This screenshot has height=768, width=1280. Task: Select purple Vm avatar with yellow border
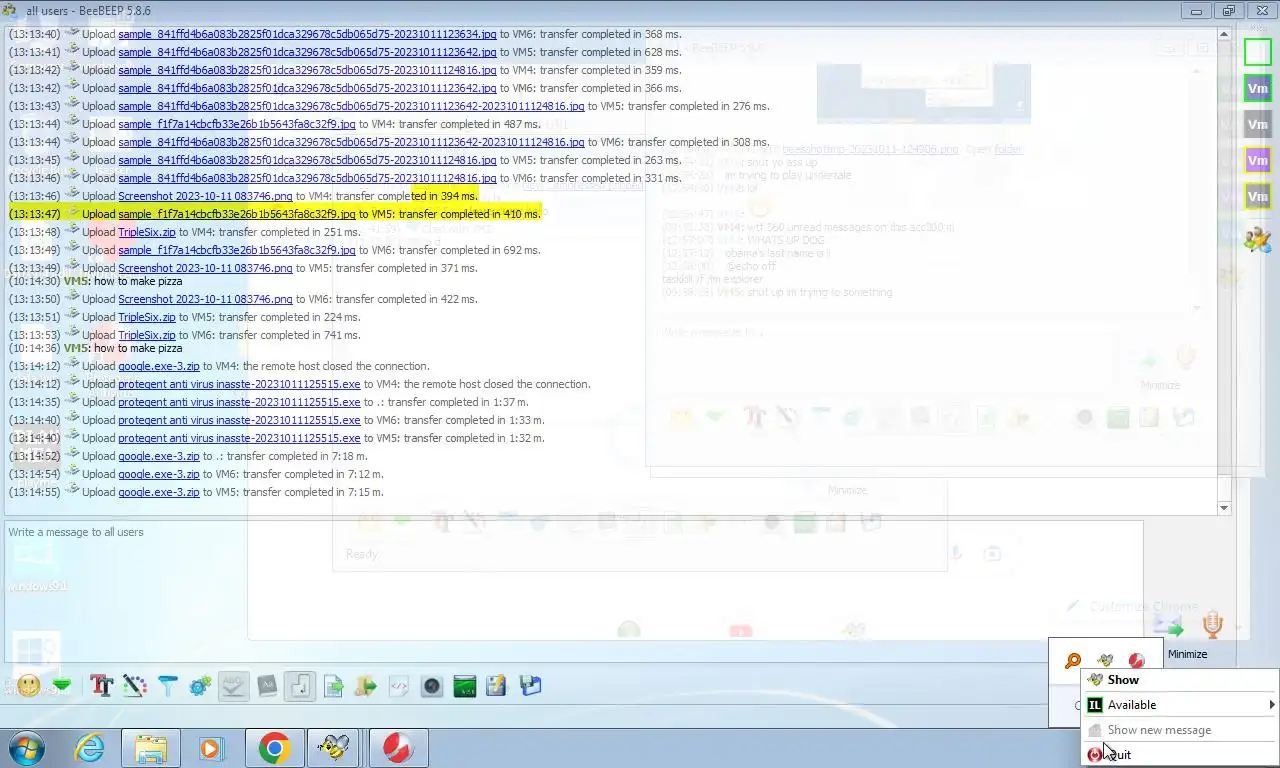click(x=1258, y=160)
